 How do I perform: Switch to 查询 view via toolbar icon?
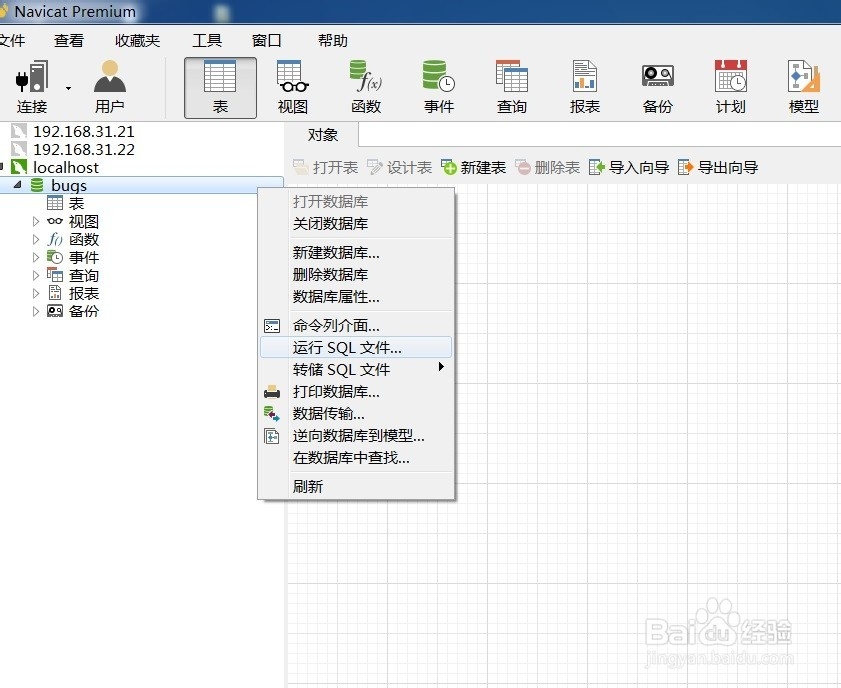pos(511,84)
